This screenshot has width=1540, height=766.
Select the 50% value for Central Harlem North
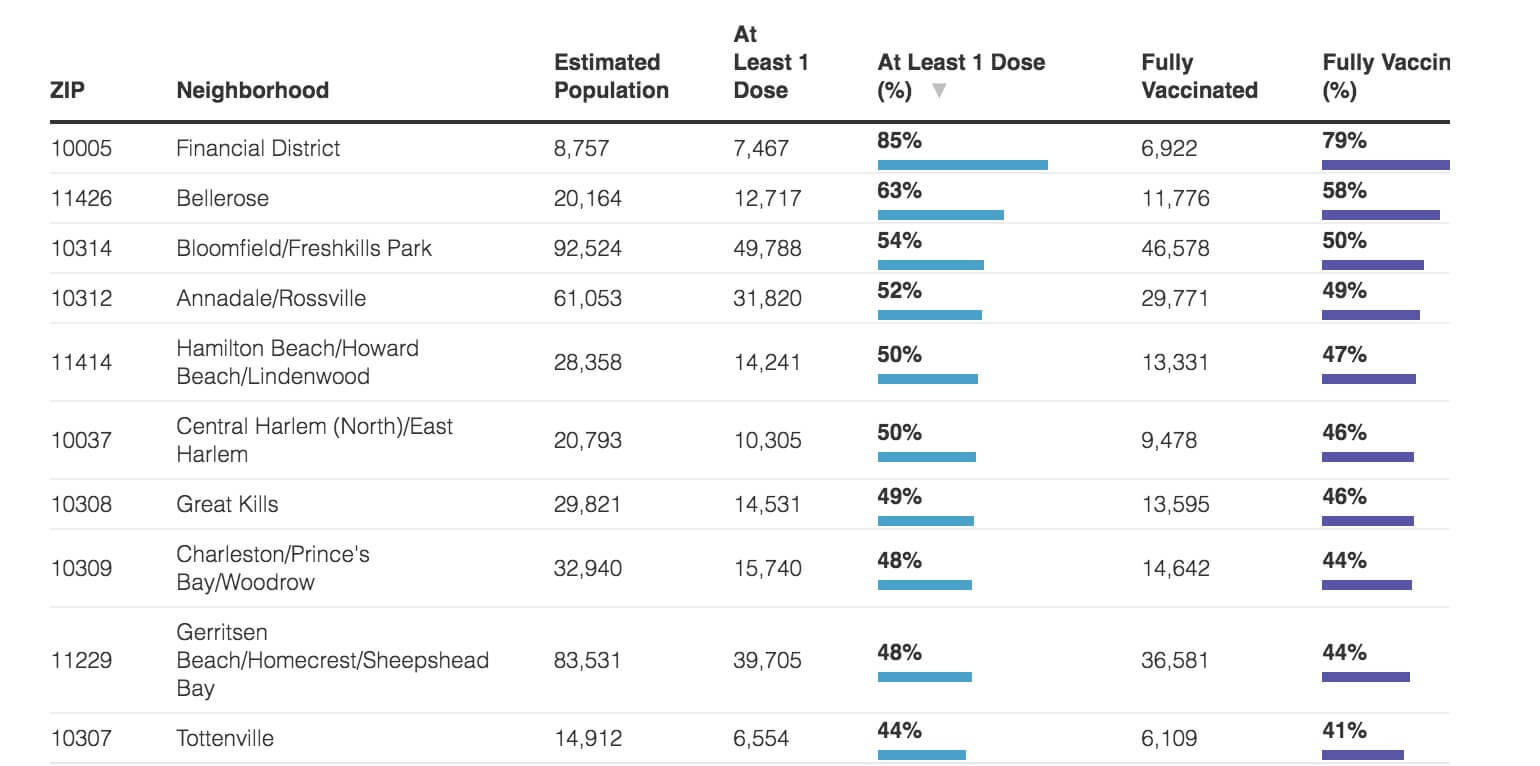coord(898,433)
